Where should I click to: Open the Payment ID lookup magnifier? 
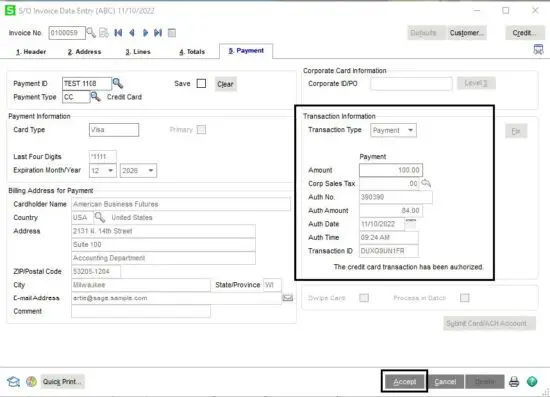click(x=118, y=83)
